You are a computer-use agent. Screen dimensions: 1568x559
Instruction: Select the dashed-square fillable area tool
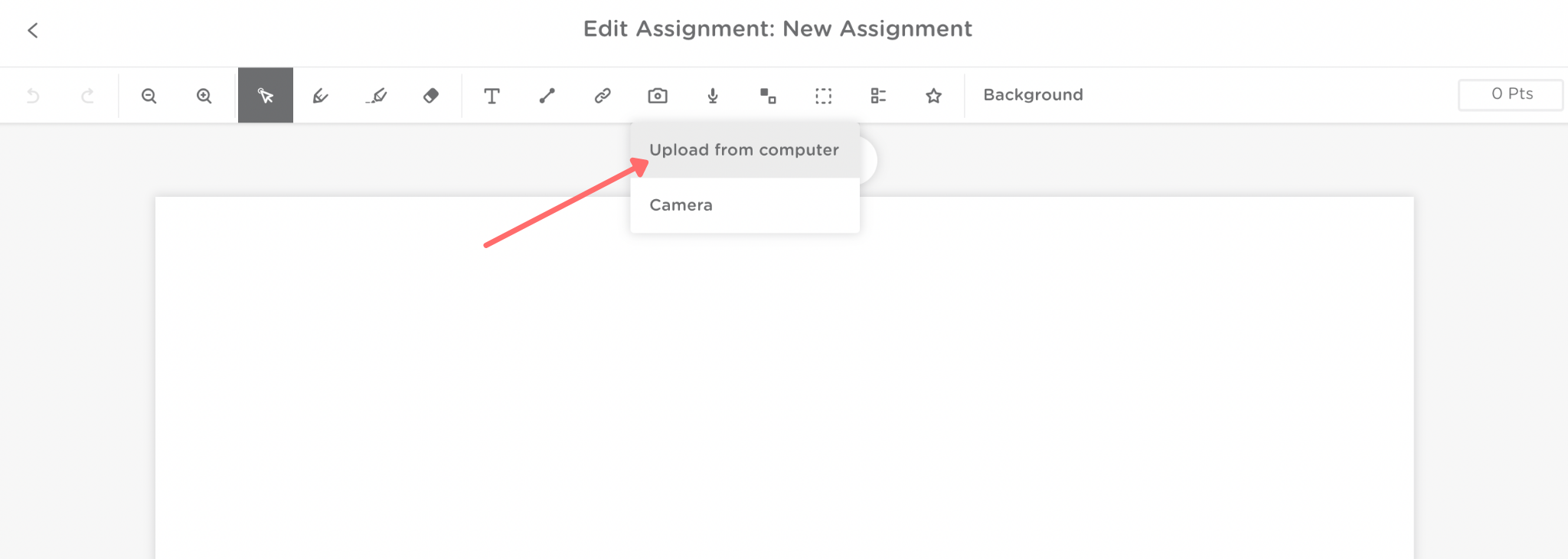point(823,96)
